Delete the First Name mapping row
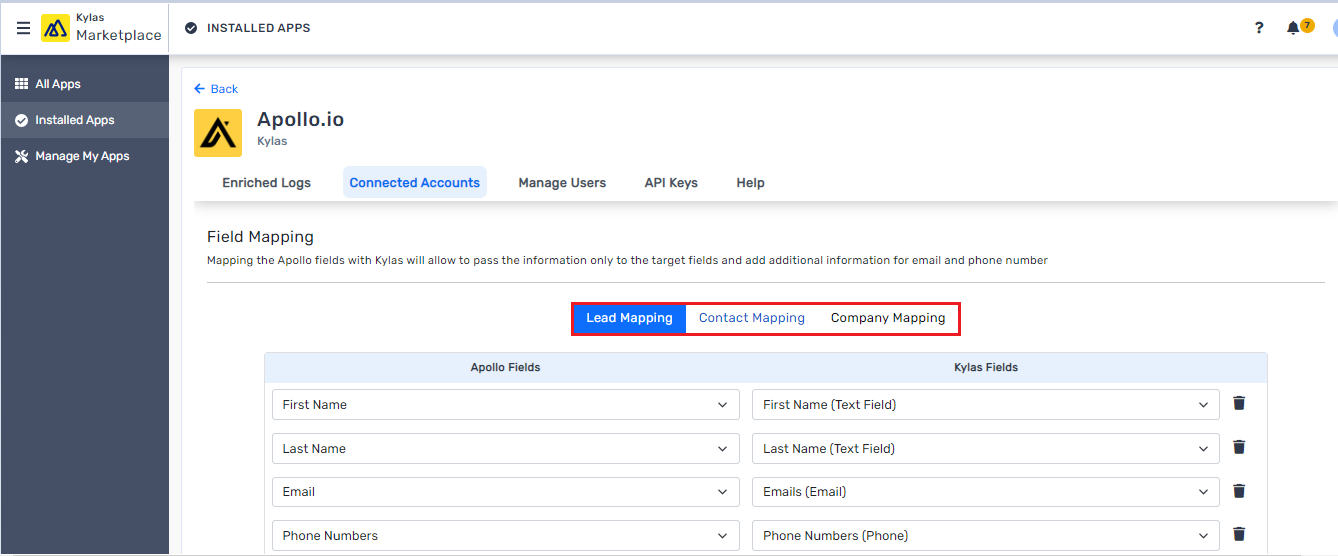 (x=1239, y=404)
